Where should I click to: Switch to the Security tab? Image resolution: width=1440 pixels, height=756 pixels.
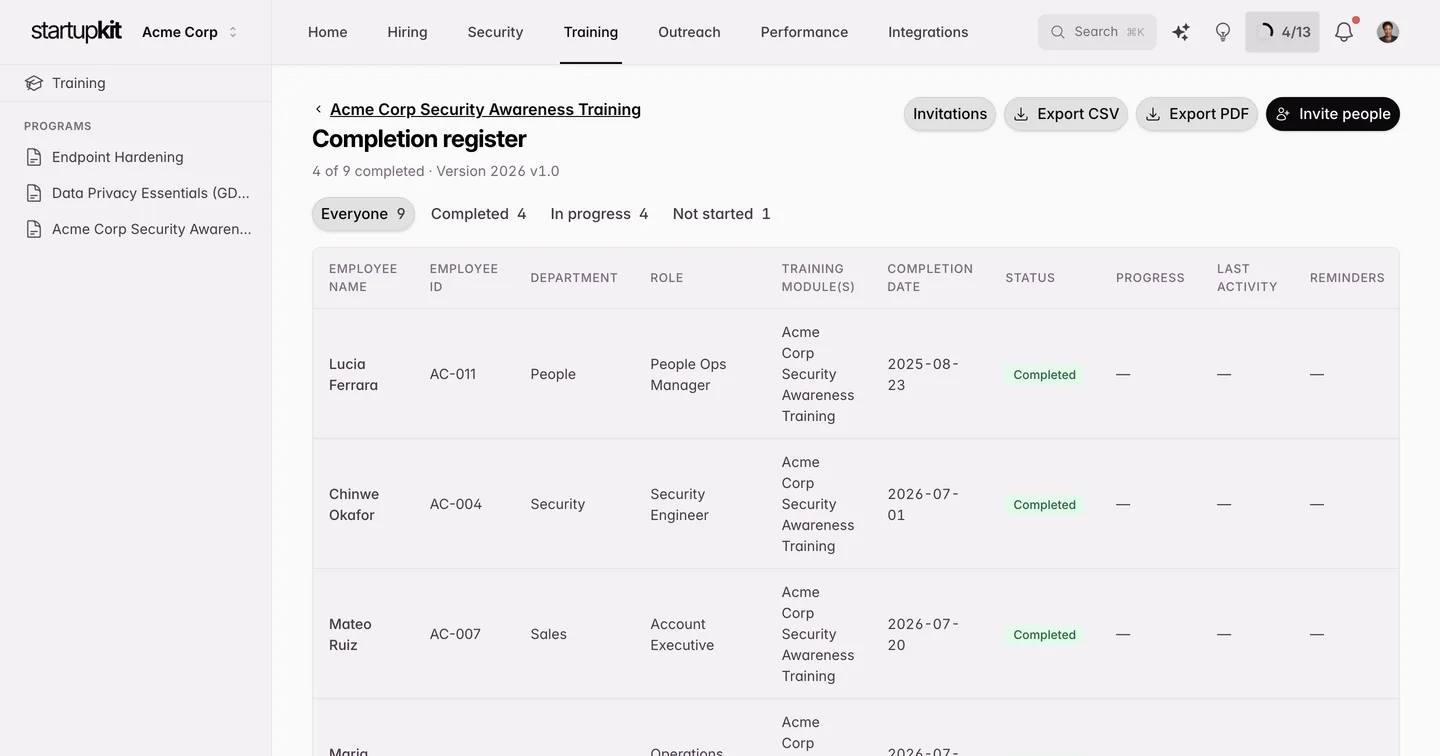[x=496, y=32]
